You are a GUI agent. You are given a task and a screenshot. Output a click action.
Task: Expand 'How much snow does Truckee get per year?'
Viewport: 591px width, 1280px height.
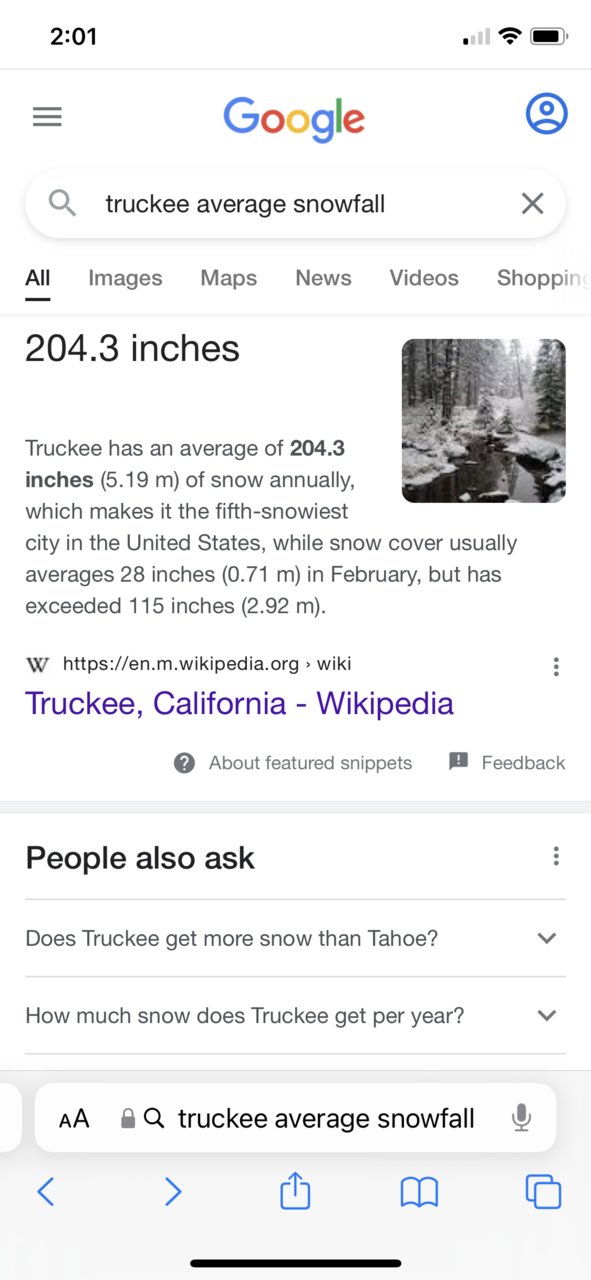[295, 1016]
